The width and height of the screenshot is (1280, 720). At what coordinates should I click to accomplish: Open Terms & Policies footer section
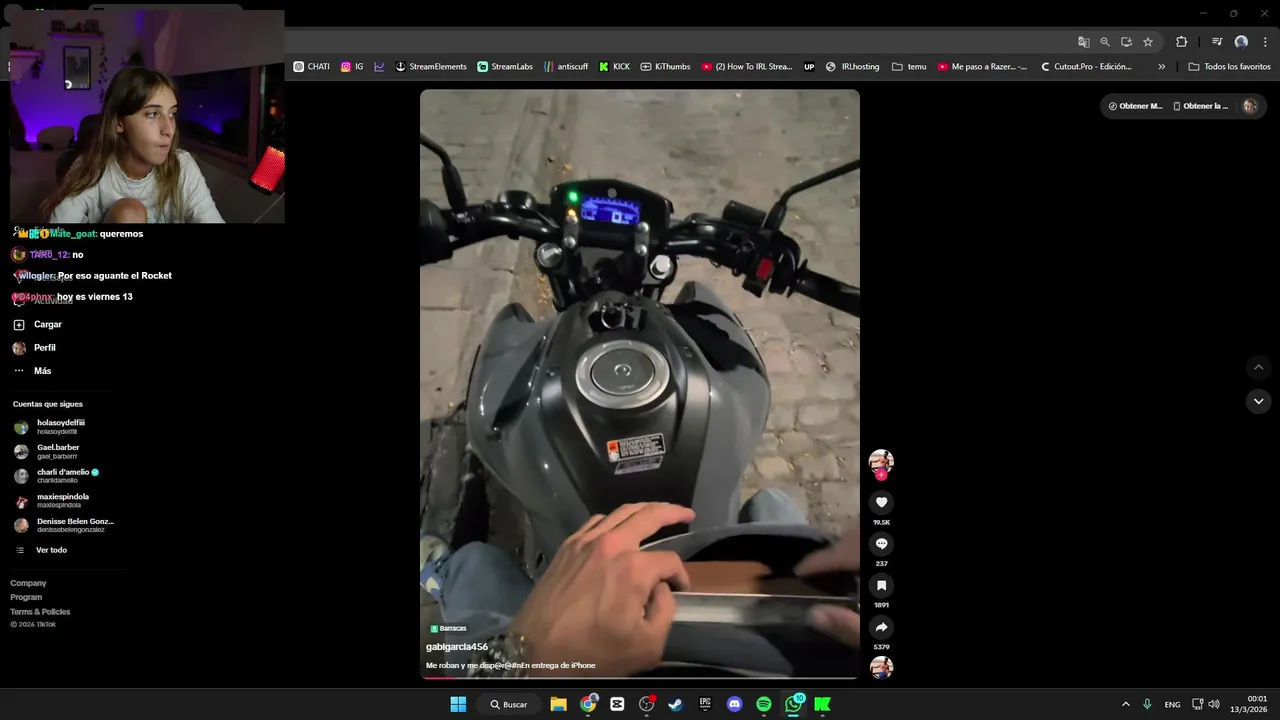click(40, 611)
